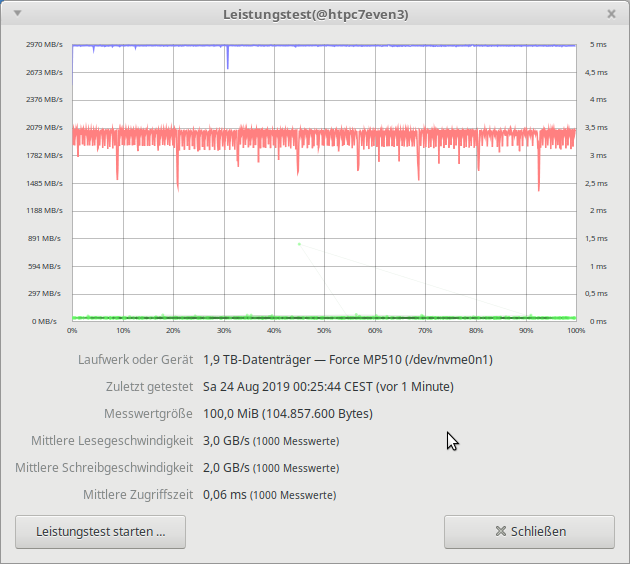Click the 5 ms right axis label
Image resolution: width=630 pixels, height=564 pixels.
598,45
